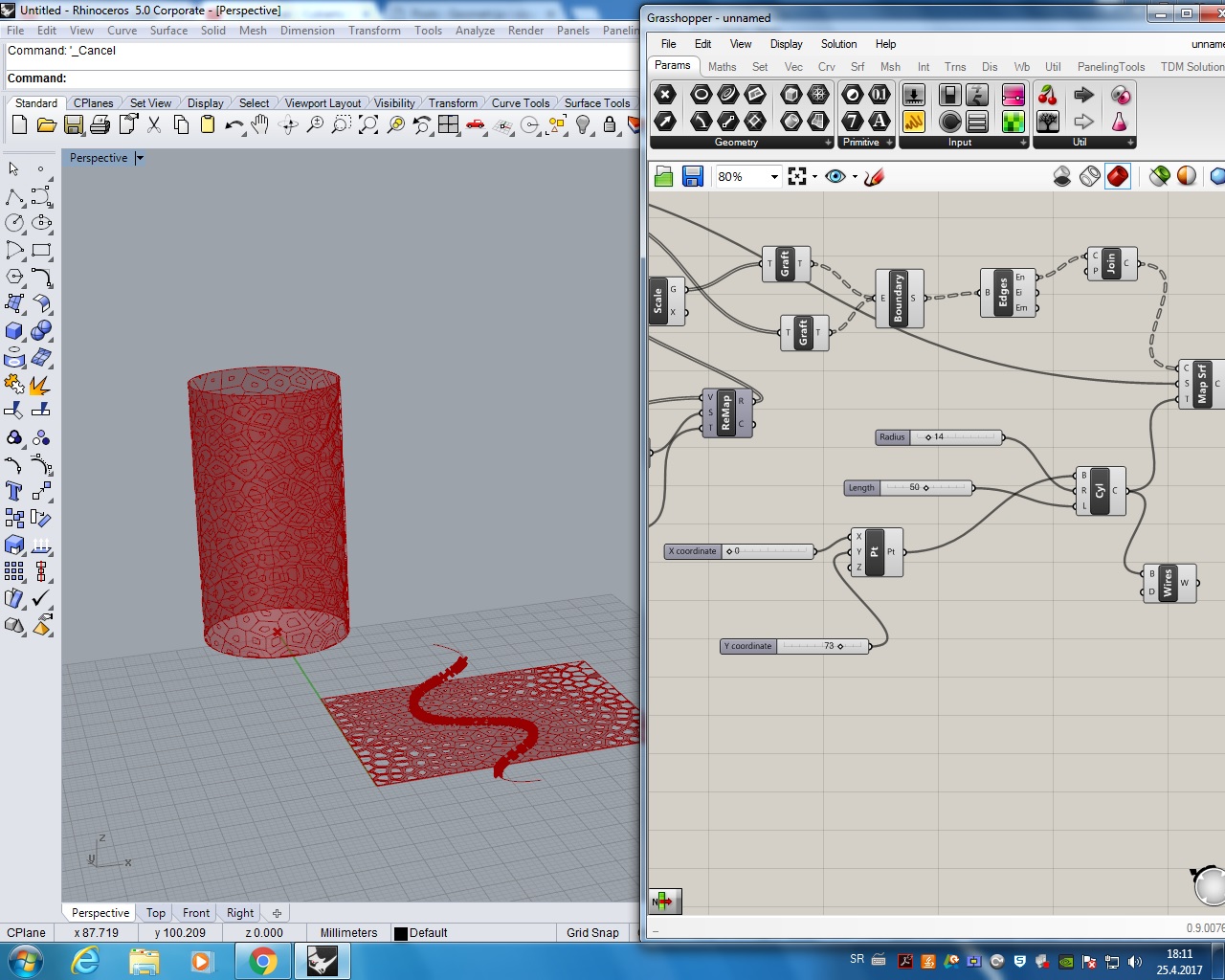This screenshot has height=980, width=1225.
Task: Click the Sketch red pencil icon in Grasshopper
Action: click(x=874, y=176)
